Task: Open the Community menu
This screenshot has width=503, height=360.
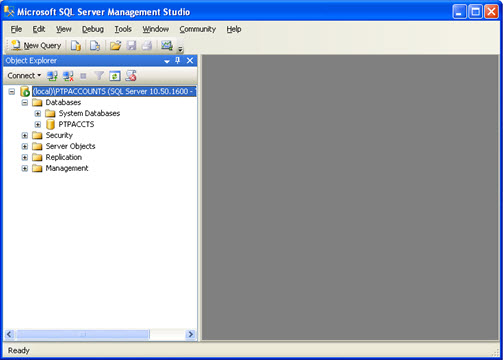Action: (198, 29)
